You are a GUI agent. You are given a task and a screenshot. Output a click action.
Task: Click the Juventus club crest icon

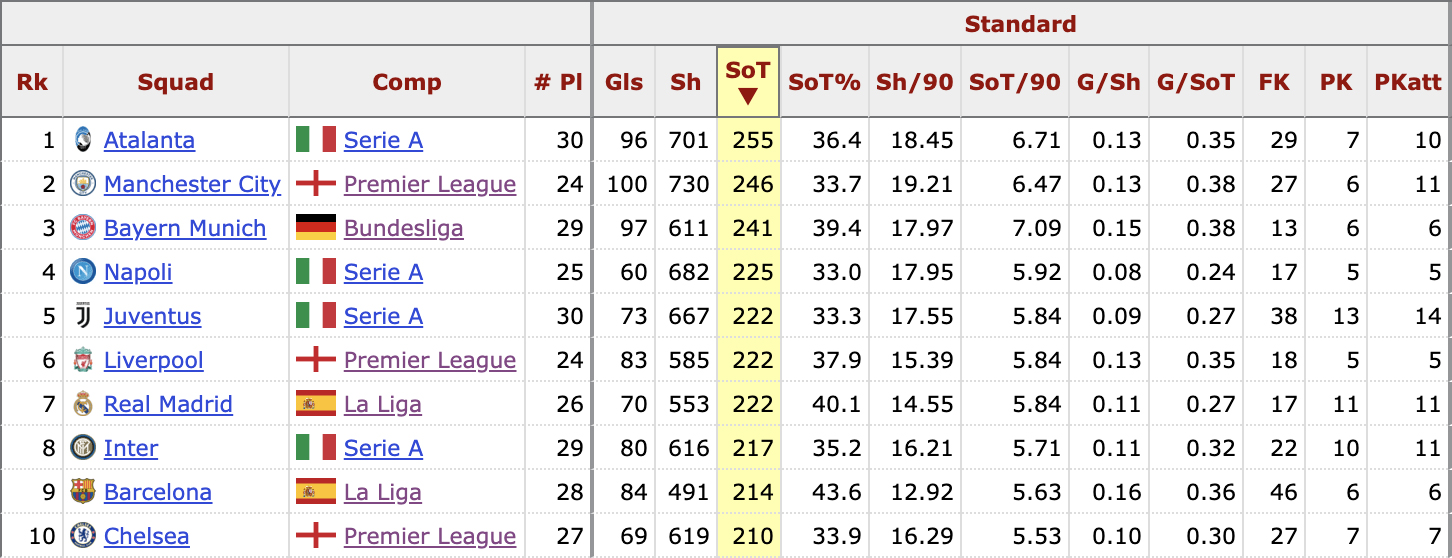pos(83,316)
